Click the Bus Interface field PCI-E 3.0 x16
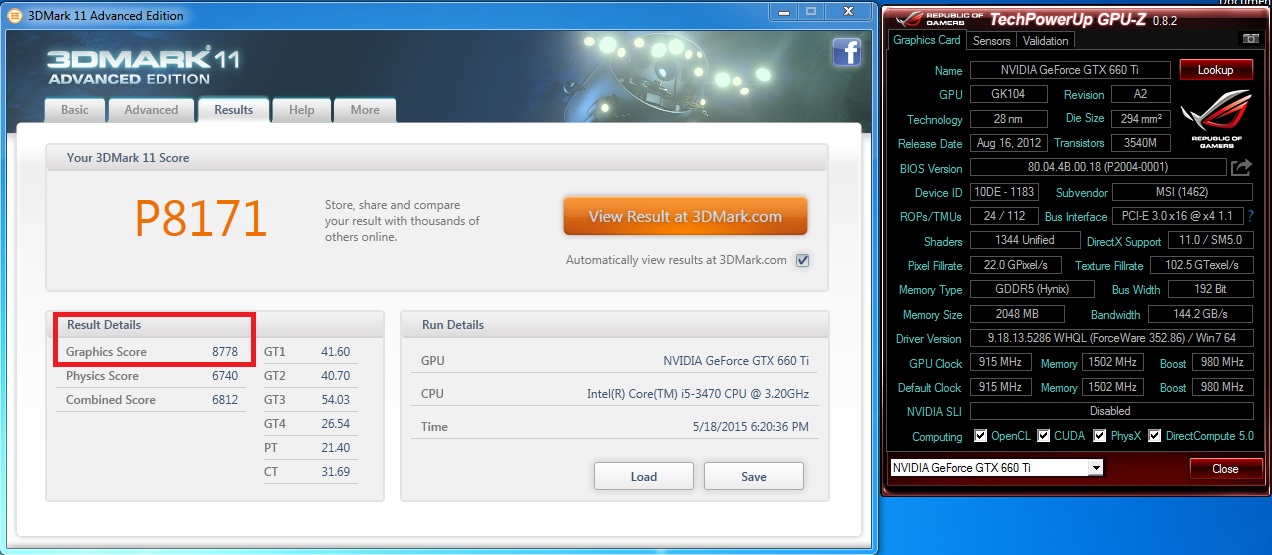1272x555 pixels. coord(1178,216)
